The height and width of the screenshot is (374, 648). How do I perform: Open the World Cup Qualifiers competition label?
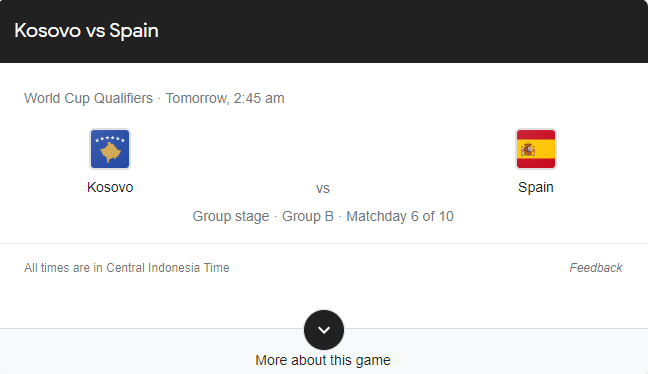click(88, 98)
